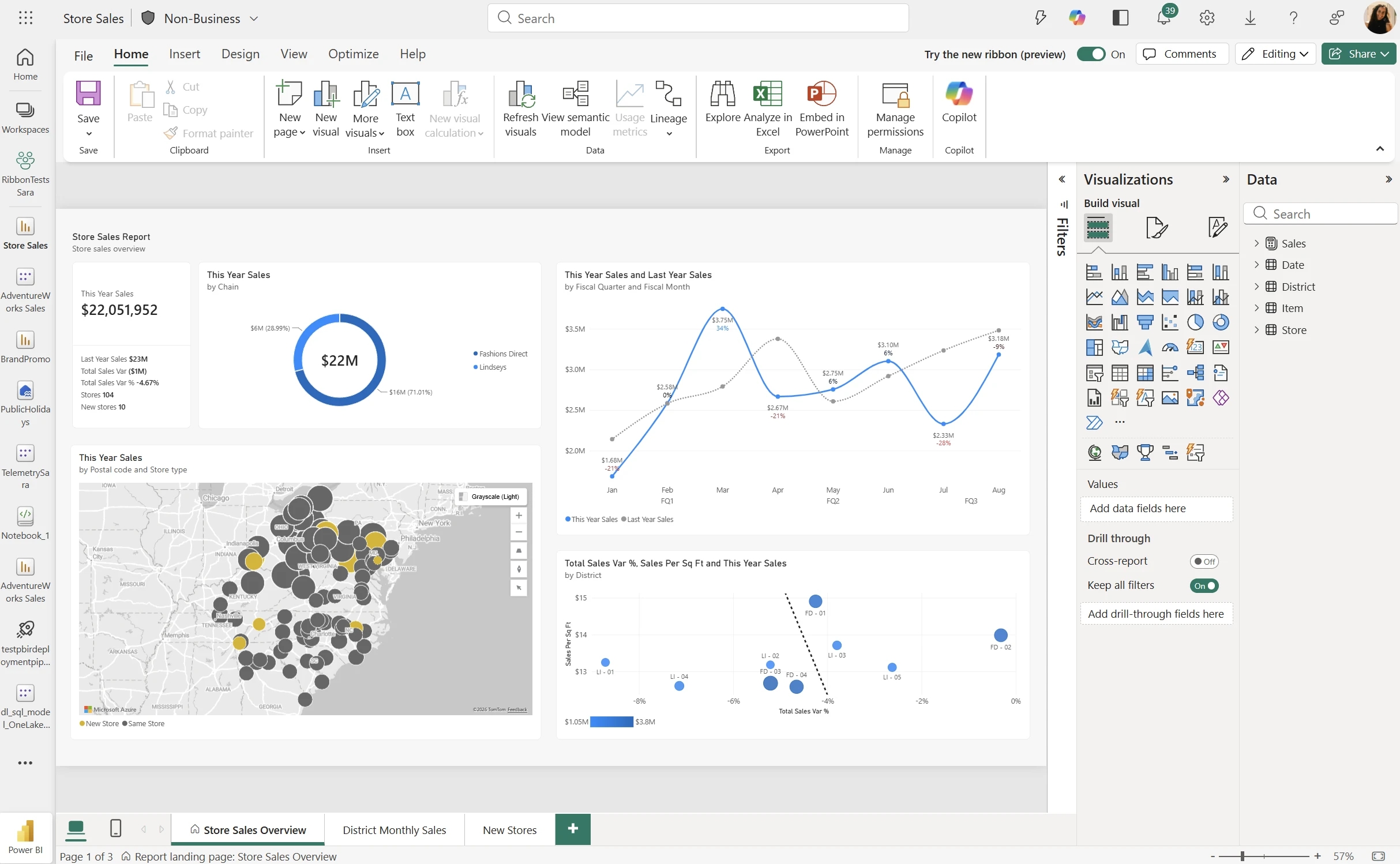Screen dimensions: 1400x864
Task: Open notifications bell with 39 badge
Action: pos(1164,18)
